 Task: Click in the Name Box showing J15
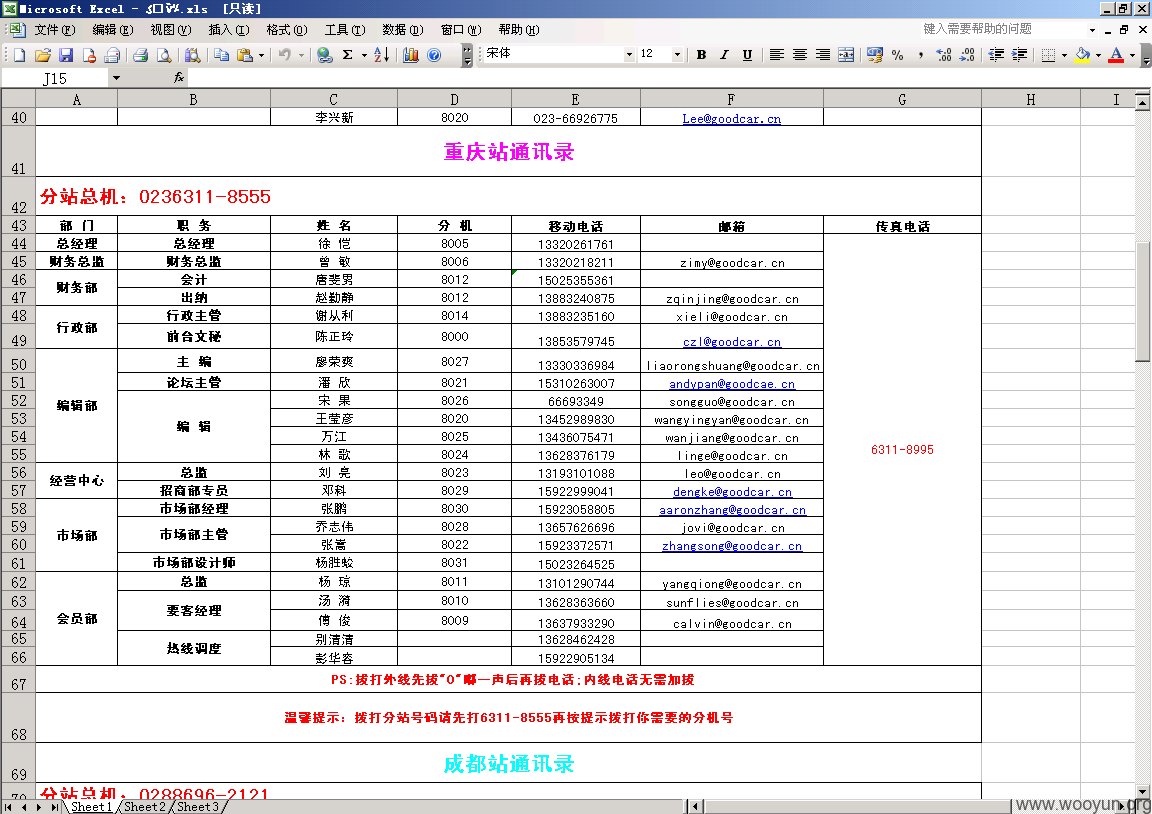(55, 78)
